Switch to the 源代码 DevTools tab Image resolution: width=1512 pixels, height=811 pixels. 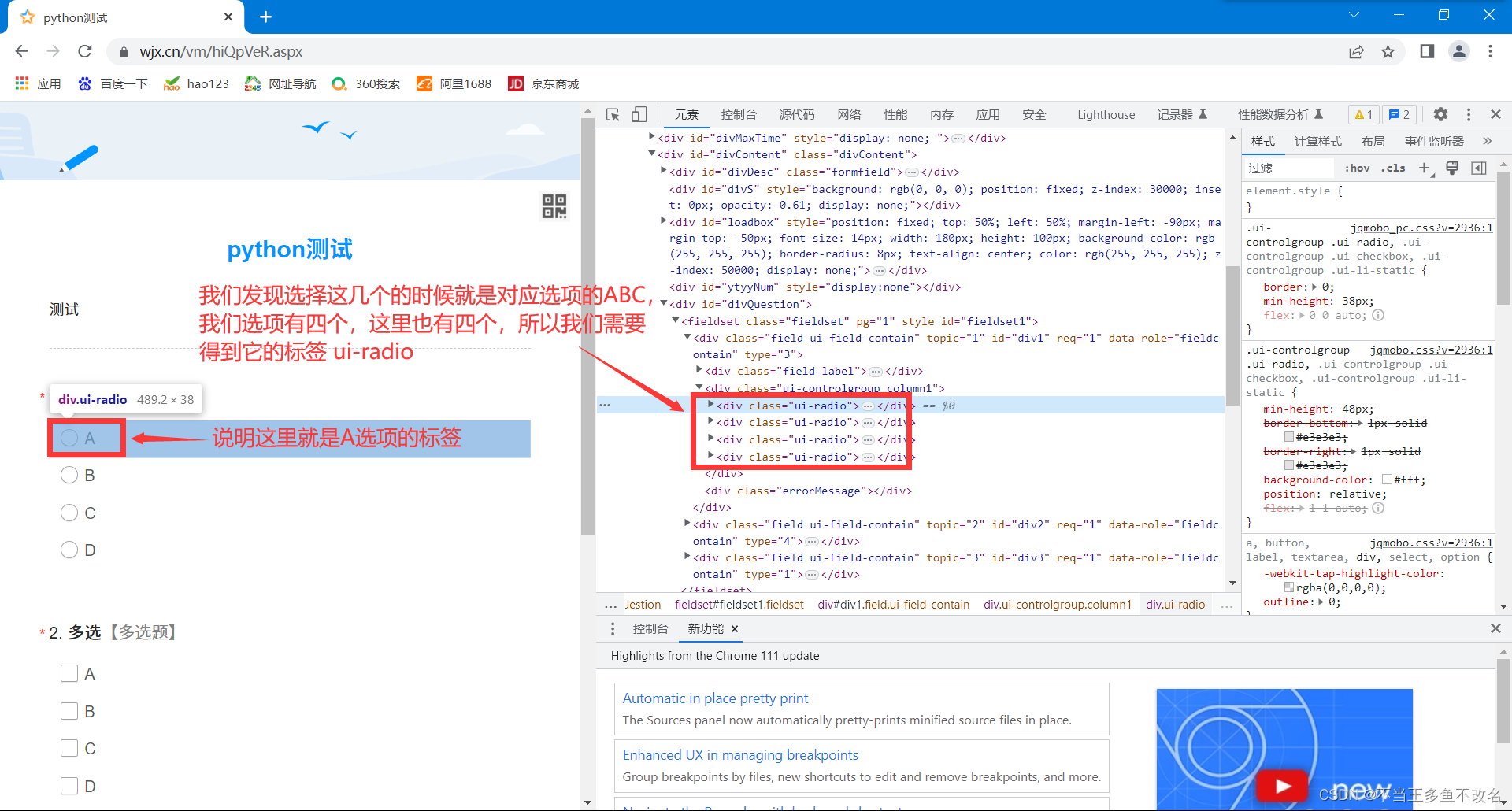[x=797, y=115]
